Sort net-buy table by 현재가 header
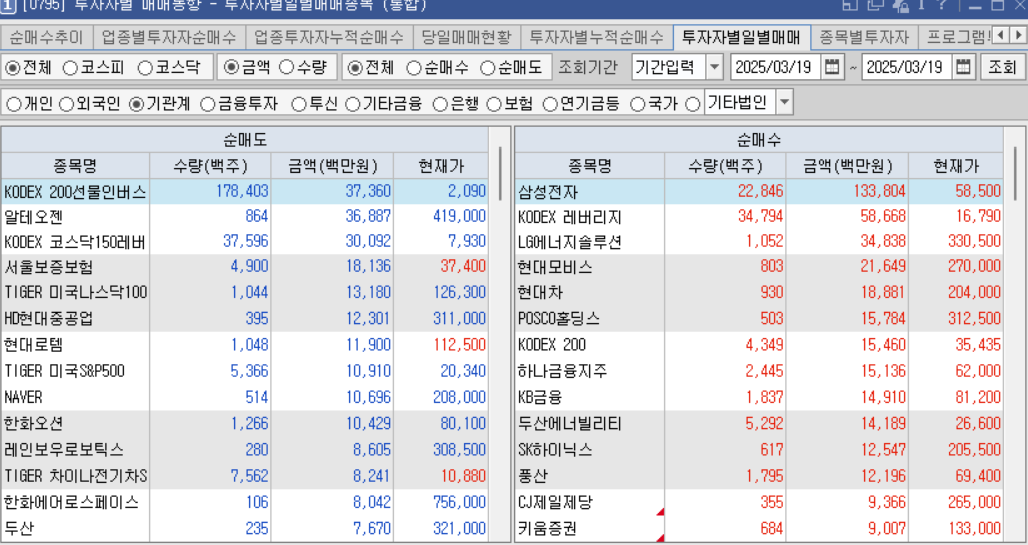Viewport: 1028px width, 545px height. [956, 166]
